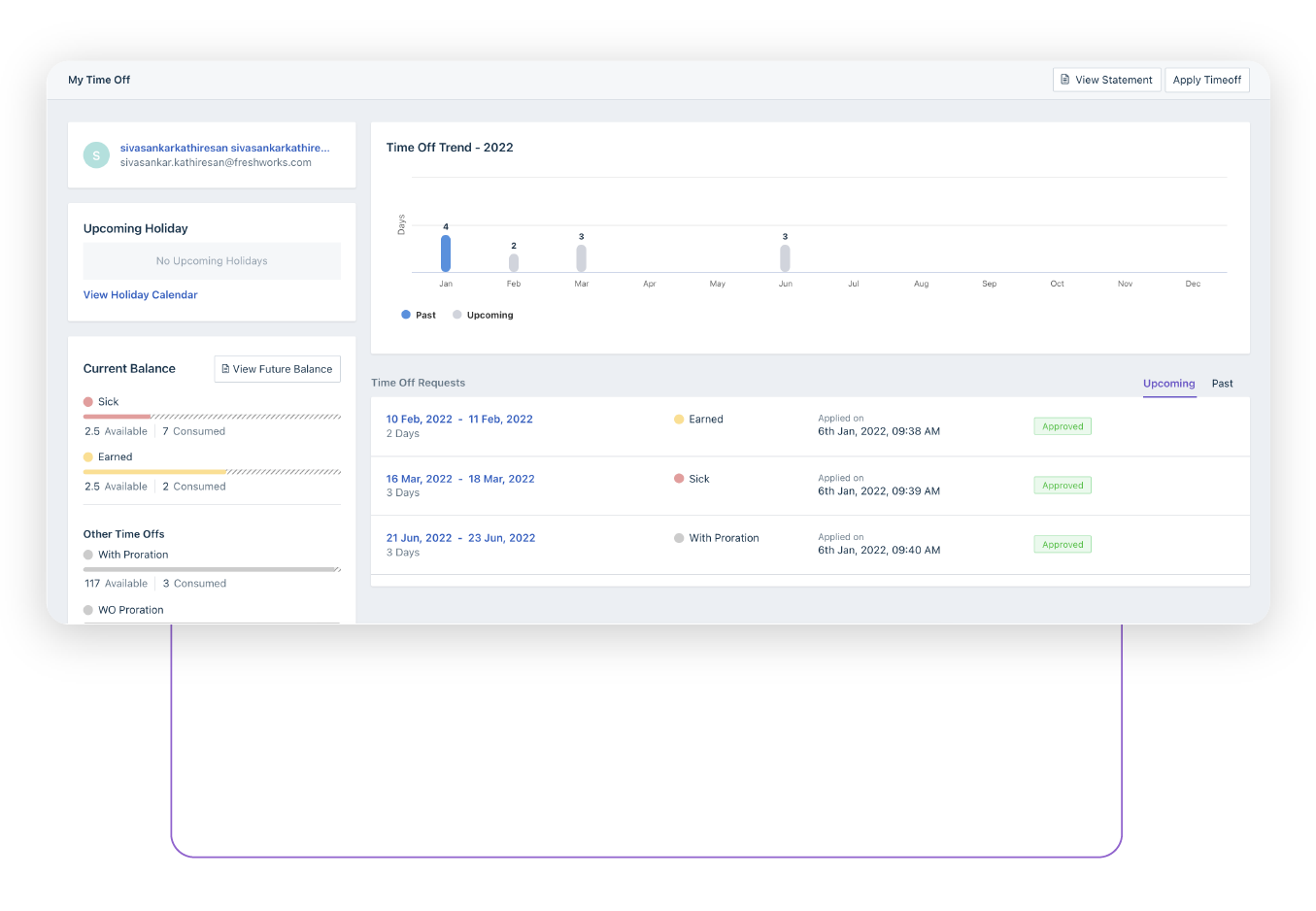Click the blue Past legend dot

[x=406, y=315]
